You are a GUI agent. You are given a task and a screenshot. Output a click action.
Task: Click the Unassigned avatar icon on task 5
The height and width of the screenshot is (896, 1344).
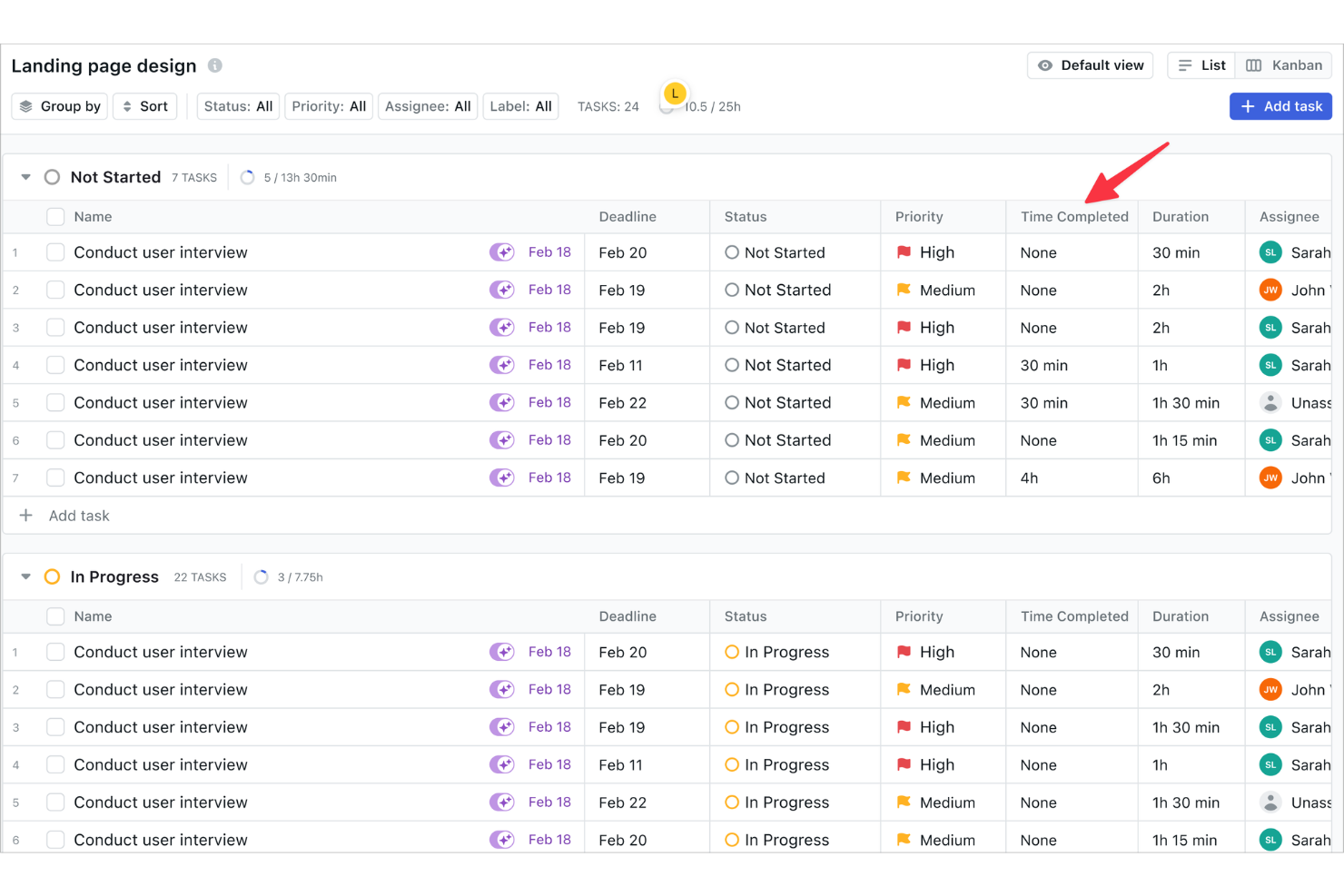coord(1270,402)
